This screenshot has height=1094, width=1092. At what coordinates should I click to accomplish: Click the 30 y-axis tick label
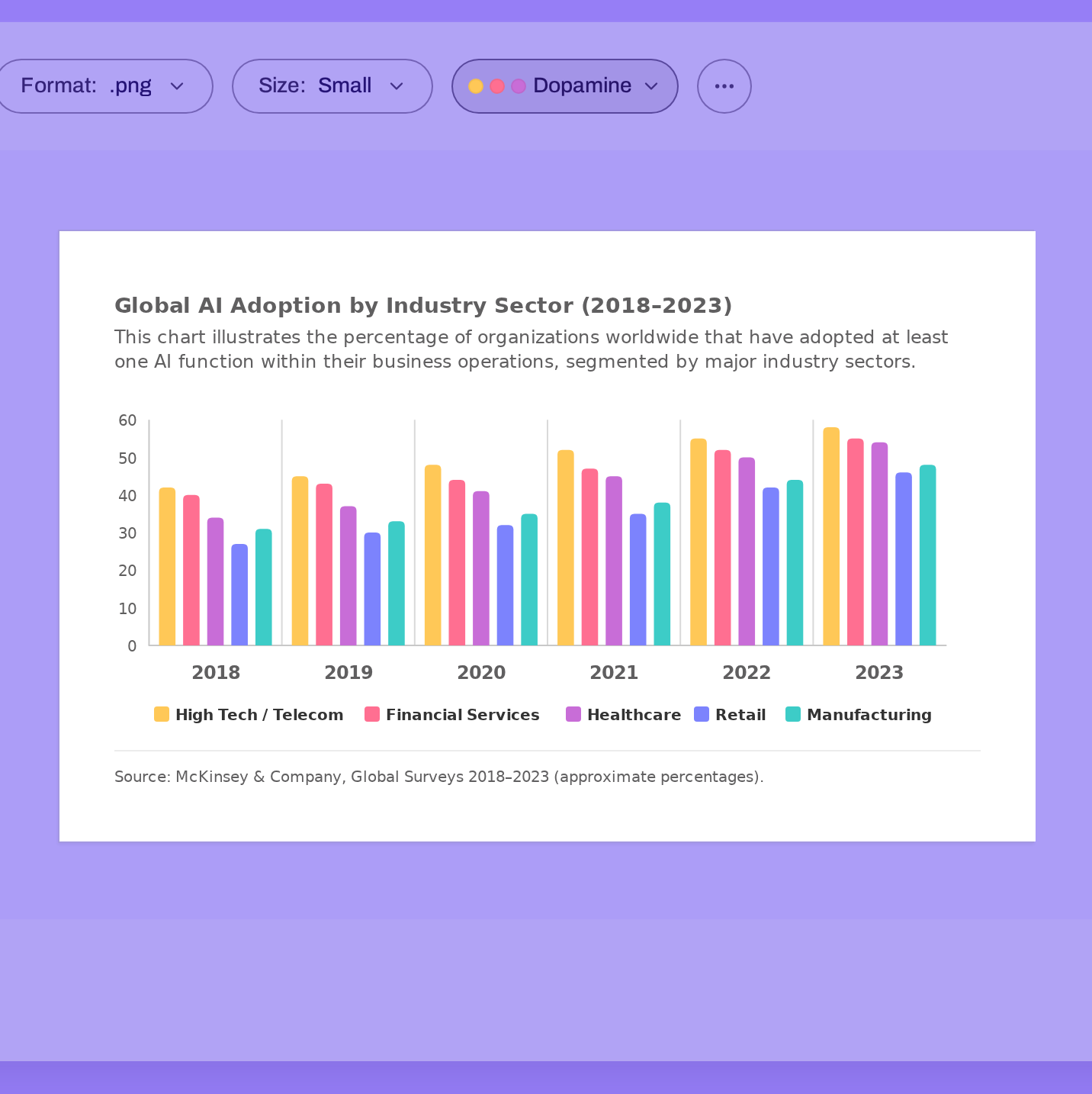(127, 533)
